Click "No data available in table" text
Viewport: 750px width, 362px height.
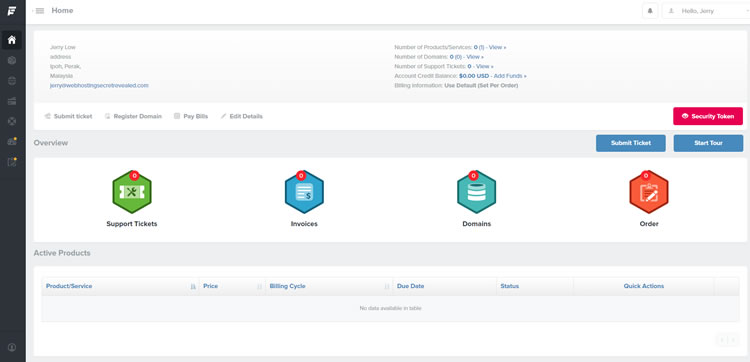[390, 308]
